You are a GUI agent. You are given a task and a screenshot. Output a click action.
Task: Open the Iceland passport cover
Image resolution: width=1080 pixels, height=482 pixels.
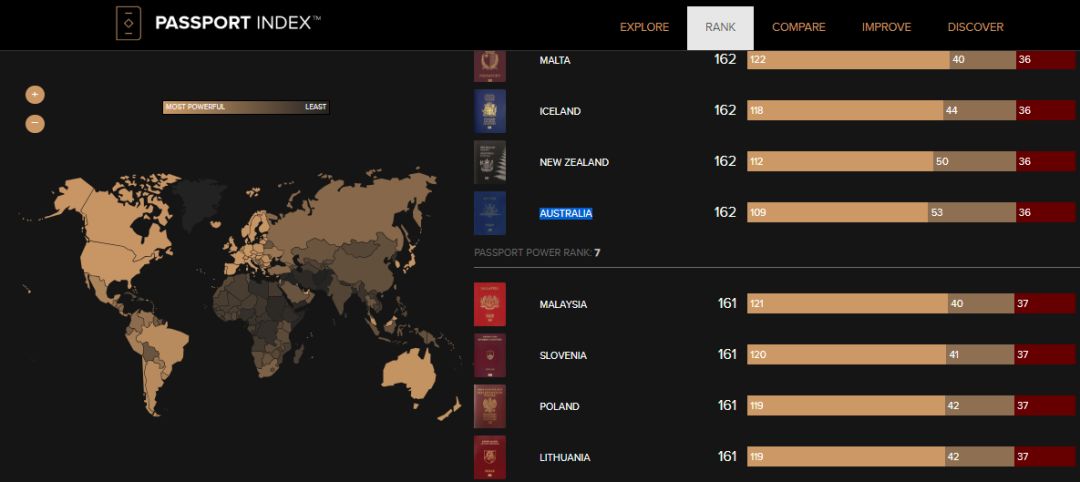click(x=490, y=111)
